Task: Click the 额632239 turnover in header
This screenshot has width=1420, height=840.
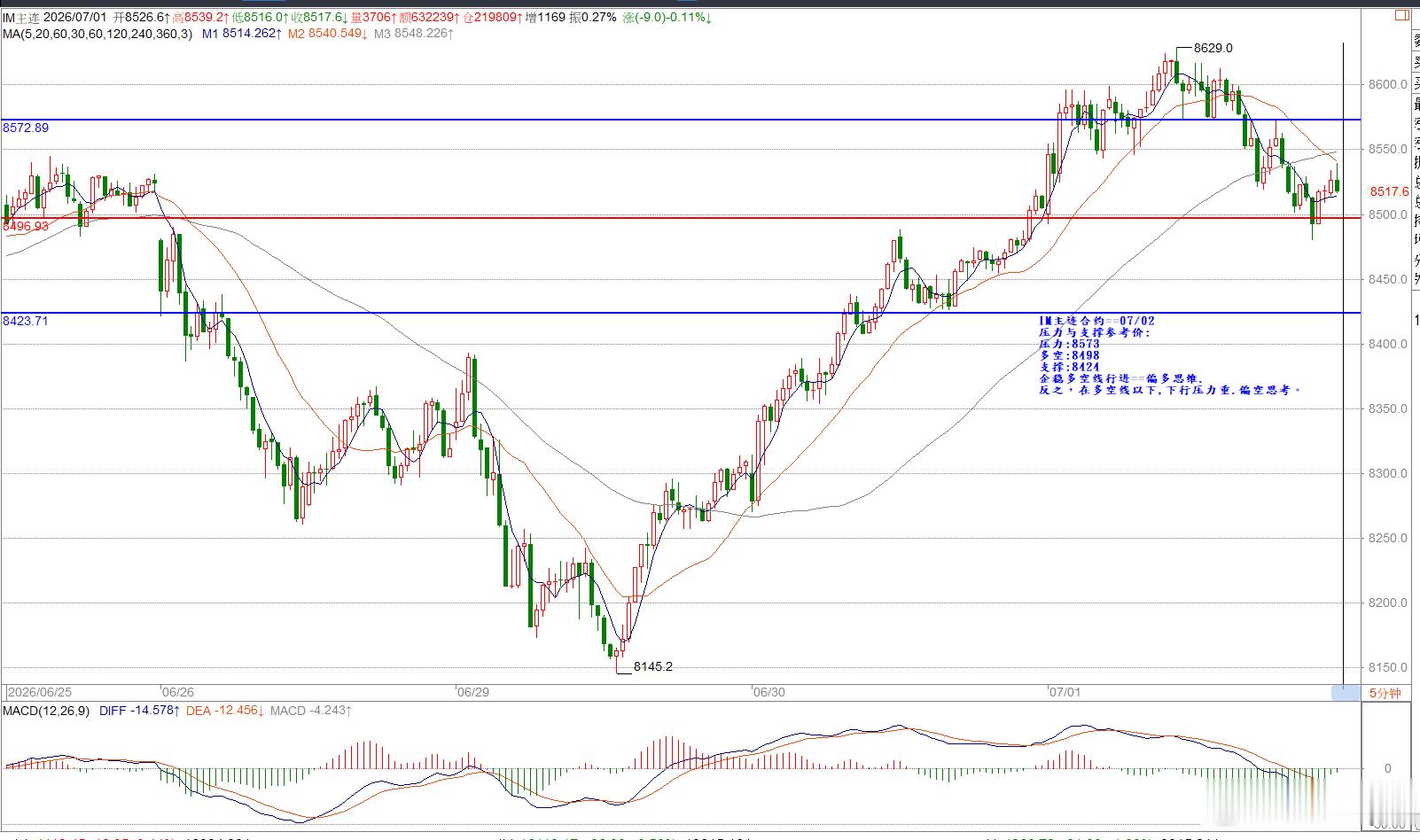Action: coord(429,18)
